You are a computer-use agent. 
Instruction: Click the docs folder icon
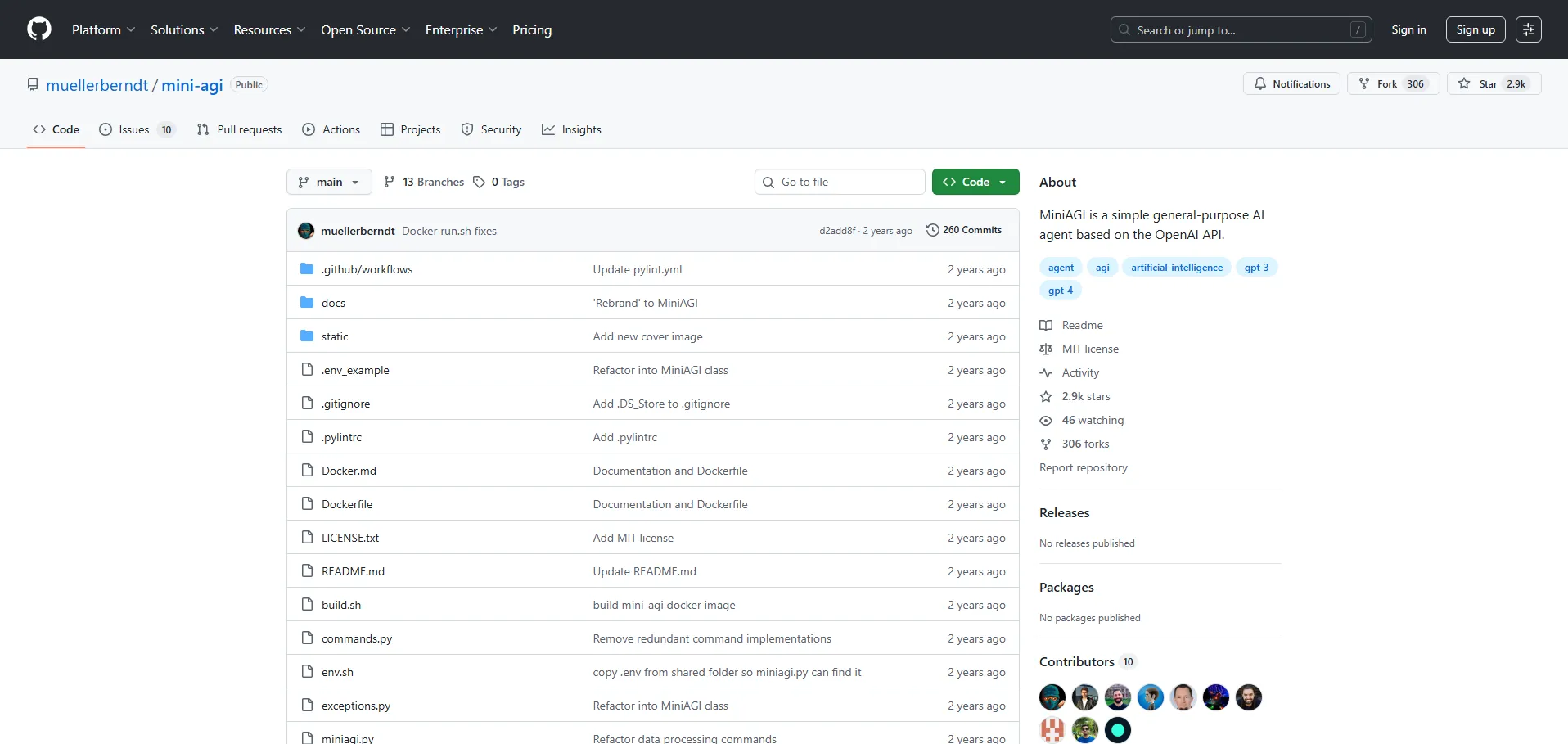(307, 303)
